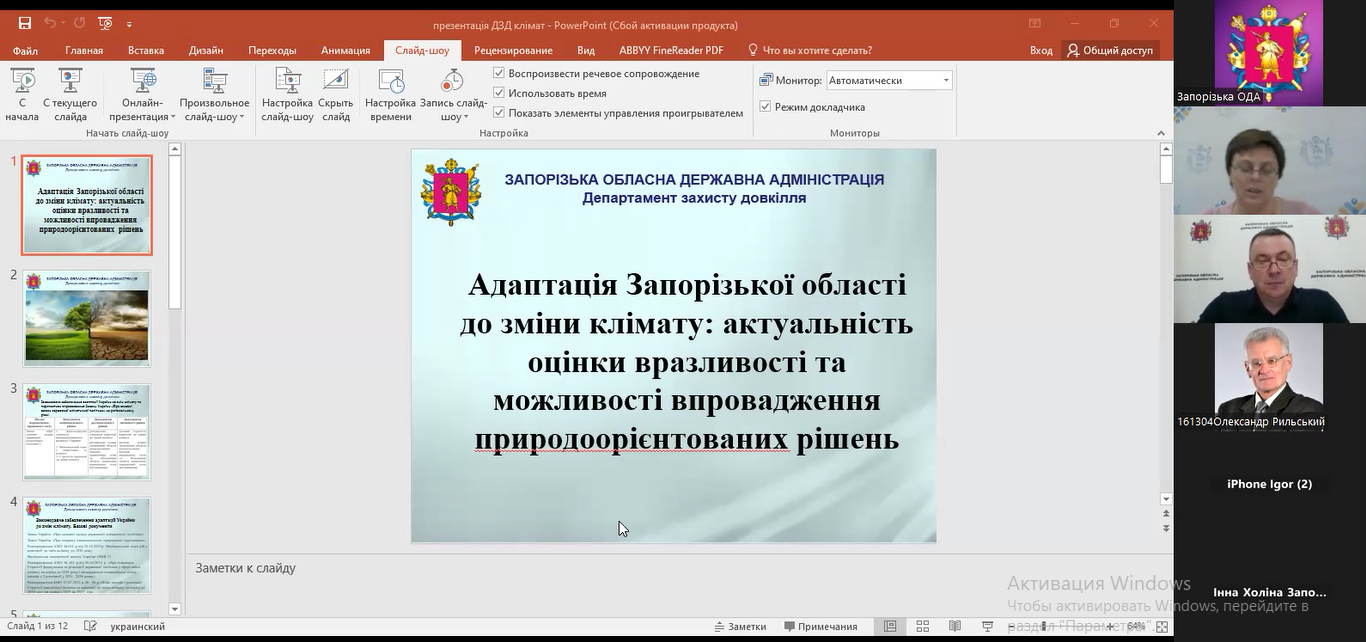Switch to the 'Дизайн' tab
Screen dimensions: 1366x642
tap(206, 51)
